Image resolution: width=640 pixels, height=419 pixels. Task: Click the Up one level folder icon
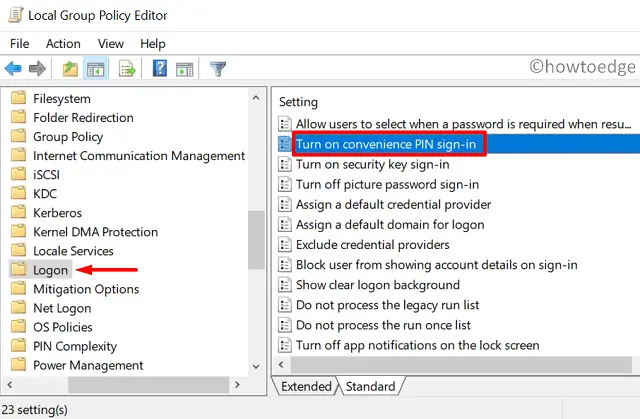click(70, 69)
